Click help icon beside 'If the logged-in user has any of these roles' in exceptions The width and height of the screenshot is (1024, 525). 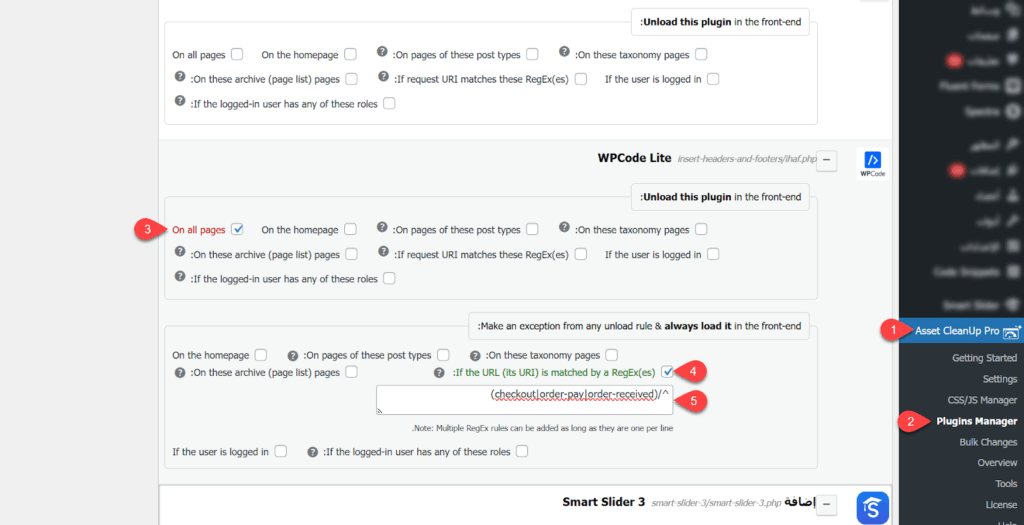pos(314,450)
